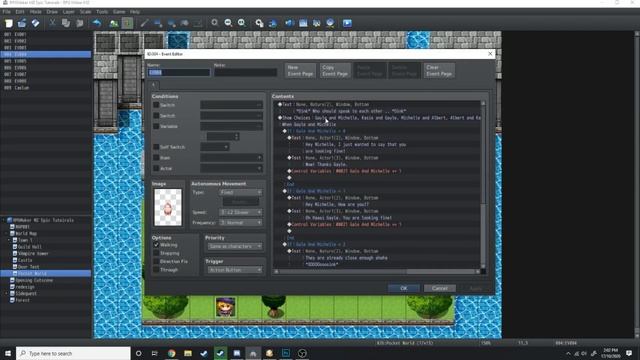This screenshot has width=640, height=360.
Task: Click the Paste toolbar icon
Action: [x=80, y=23]
